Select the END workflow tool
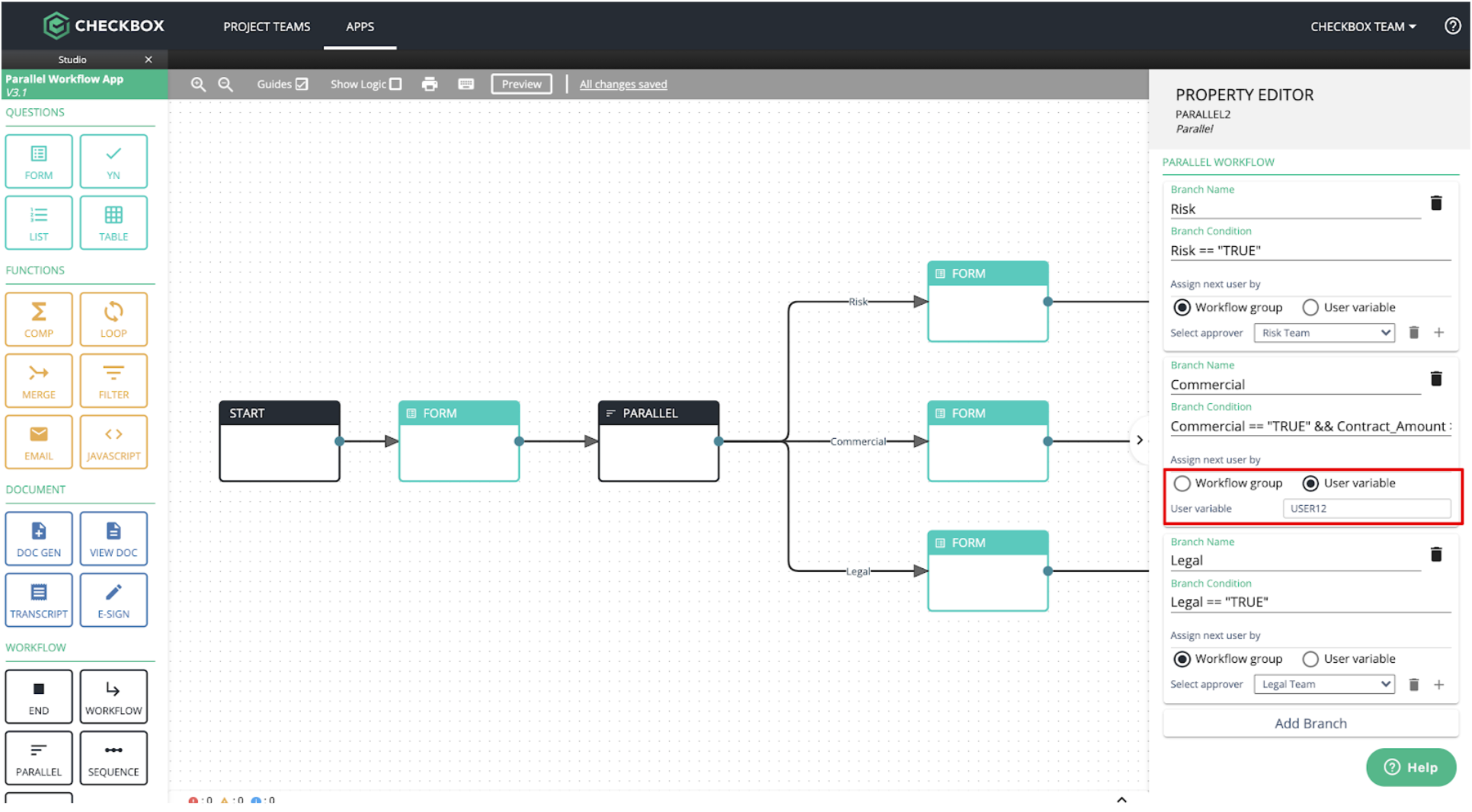 tap(39, 697)
